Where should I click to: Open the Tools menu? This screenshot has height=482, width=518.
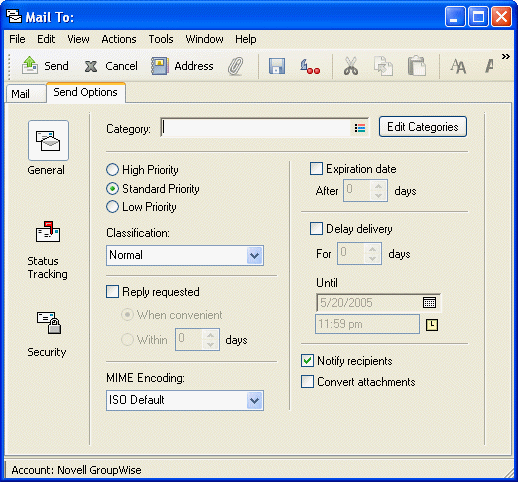[x=161, y=39]
